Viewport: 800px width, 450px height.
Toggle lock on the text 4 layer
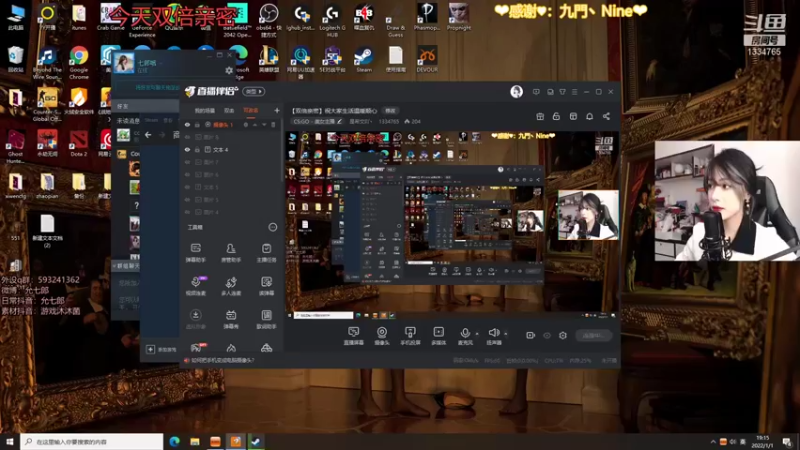[197, 149]
